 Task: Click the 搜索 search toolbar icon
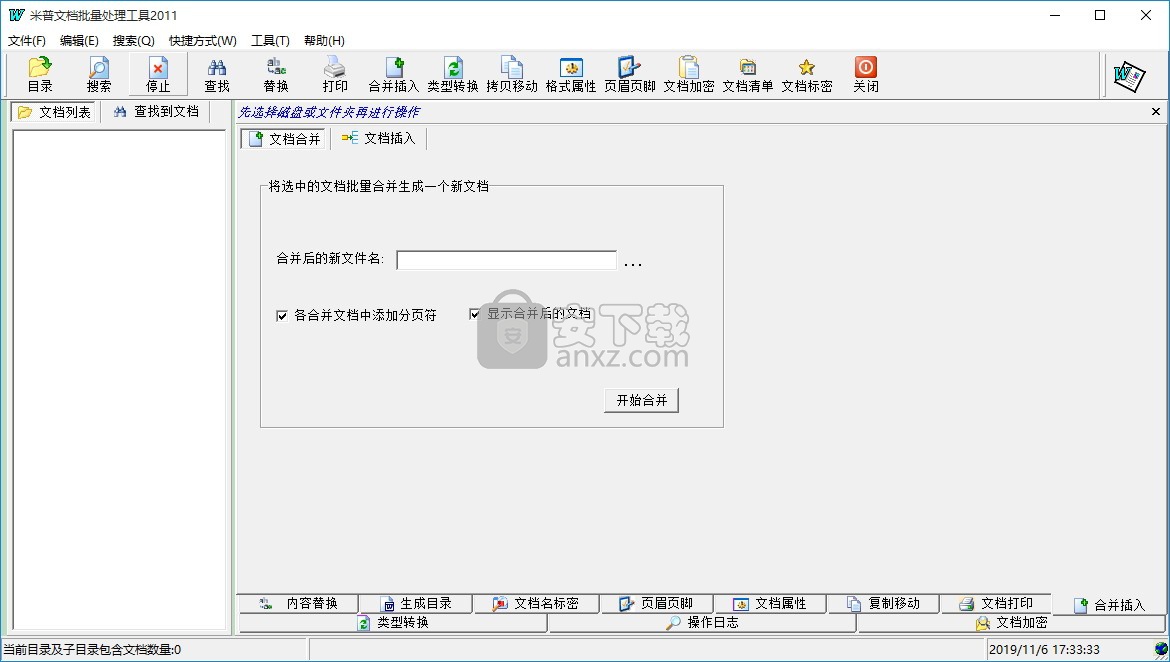click(x=98, y=75)
